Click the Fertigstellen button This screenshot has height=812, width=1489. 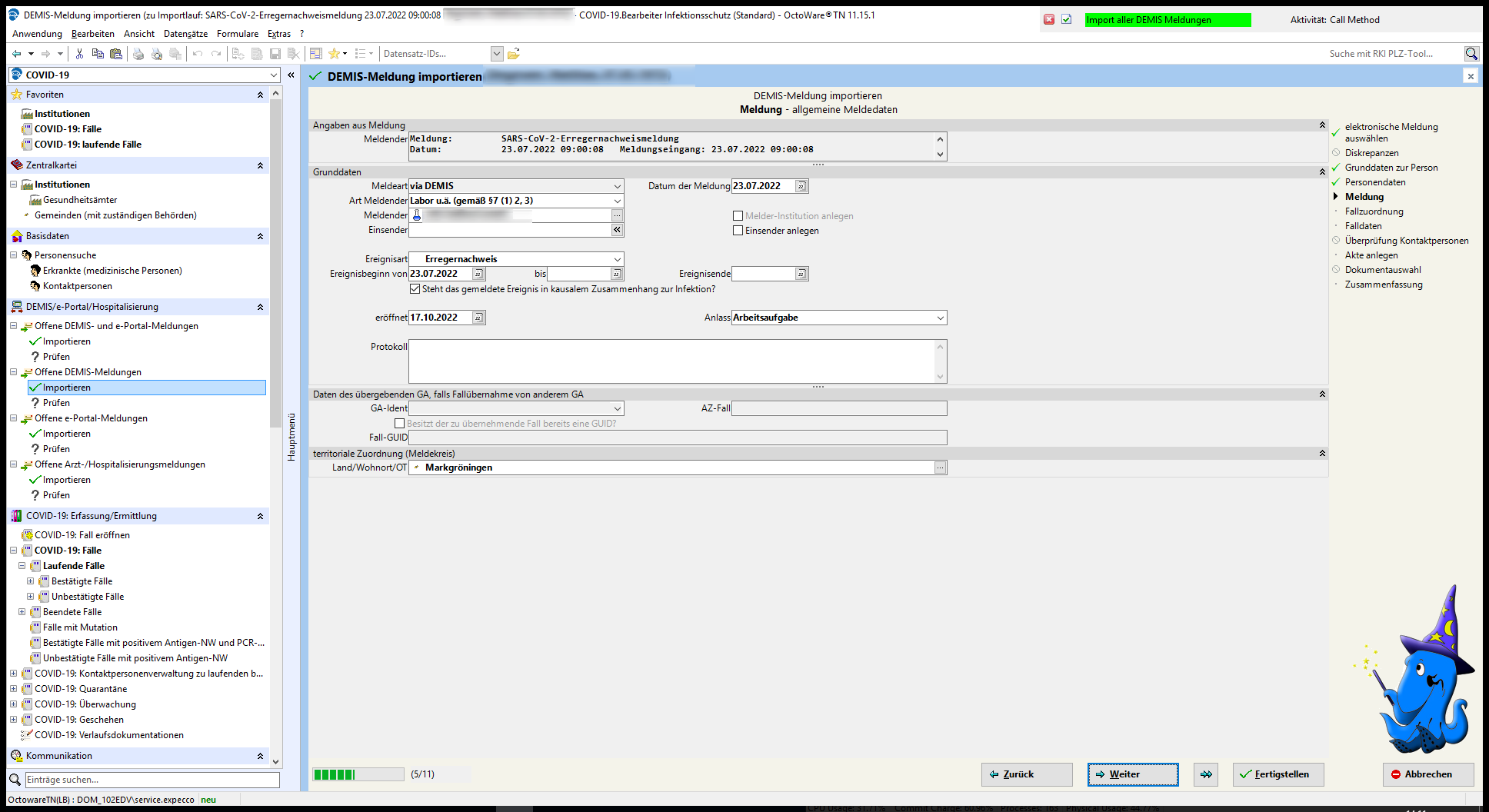click(1277, 774)
